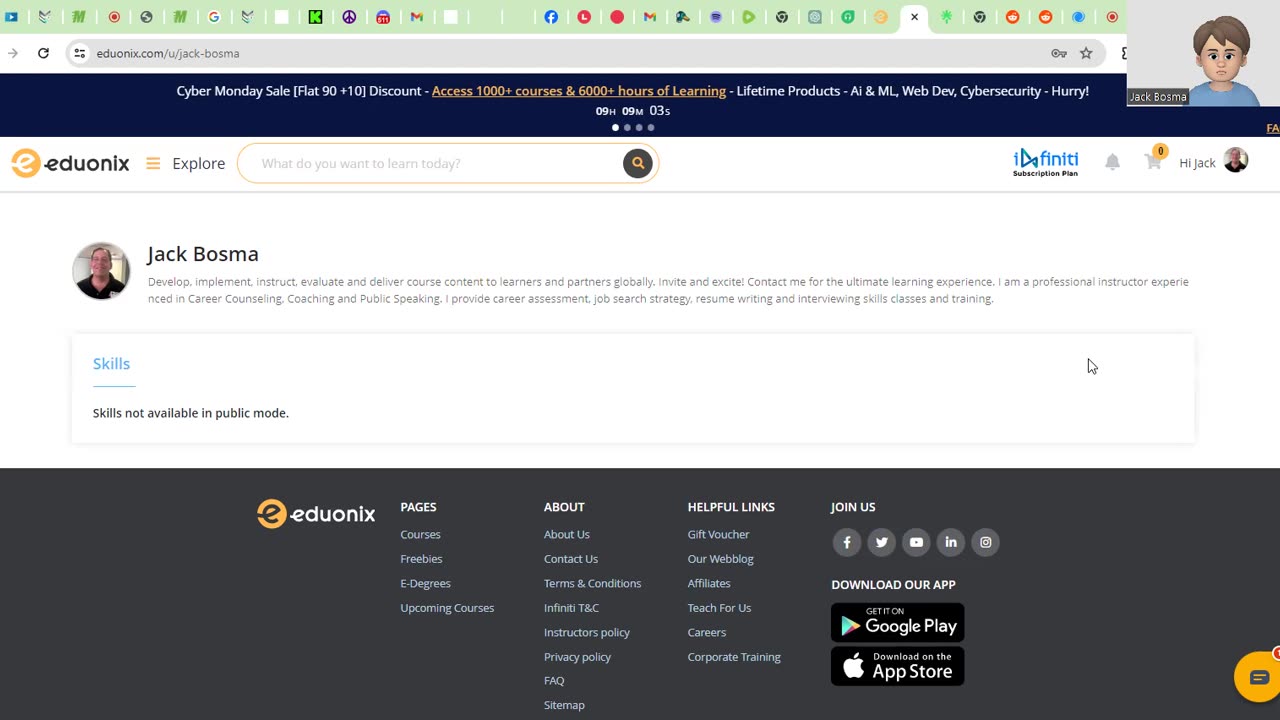Image resolution: width=1280 pixels, height=720 pixels.
Task: Bookmark page using the star icon
Action: tap(1086, 53)
